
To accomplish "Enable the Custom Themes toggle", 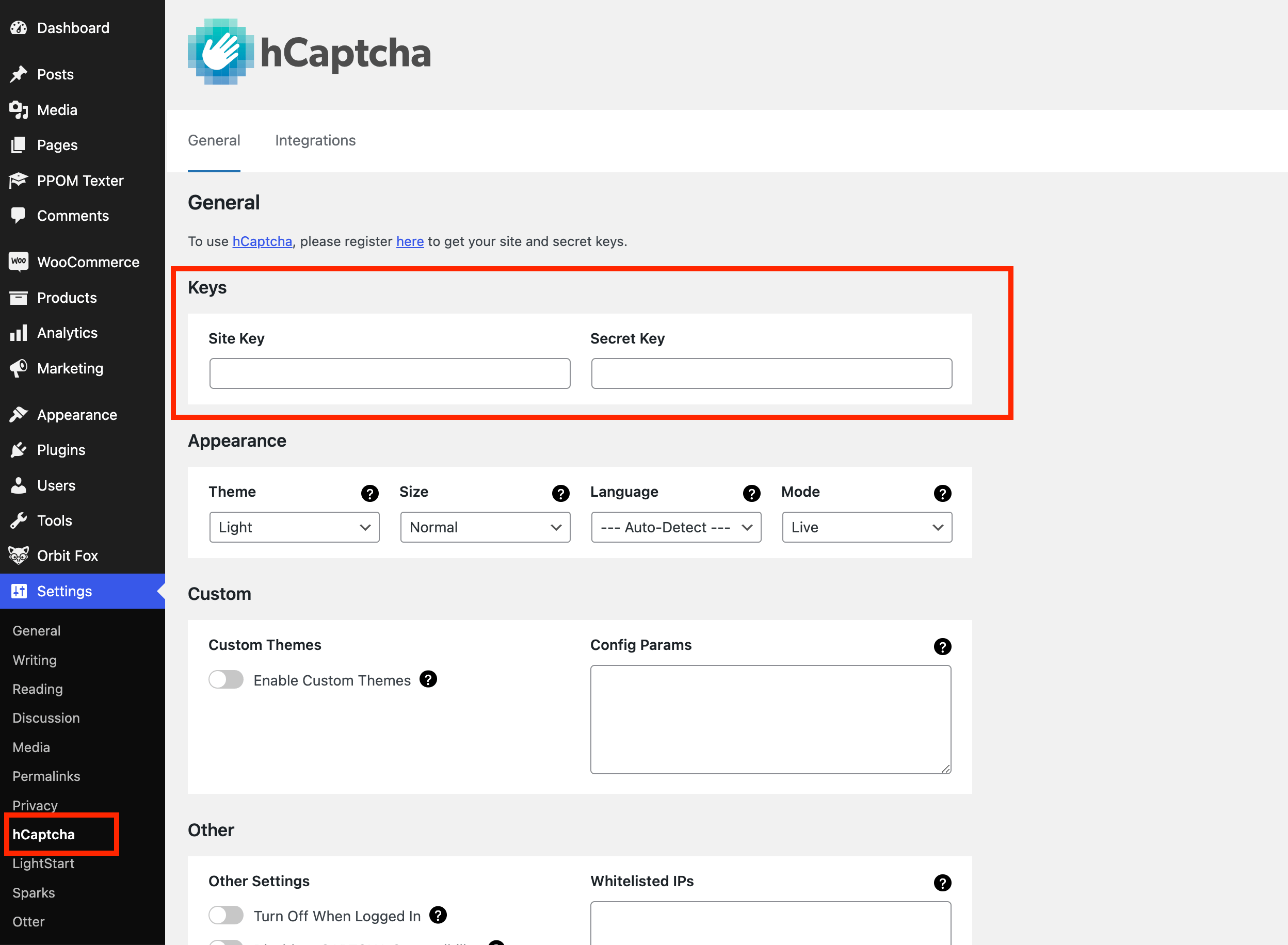I will (226, 679).
